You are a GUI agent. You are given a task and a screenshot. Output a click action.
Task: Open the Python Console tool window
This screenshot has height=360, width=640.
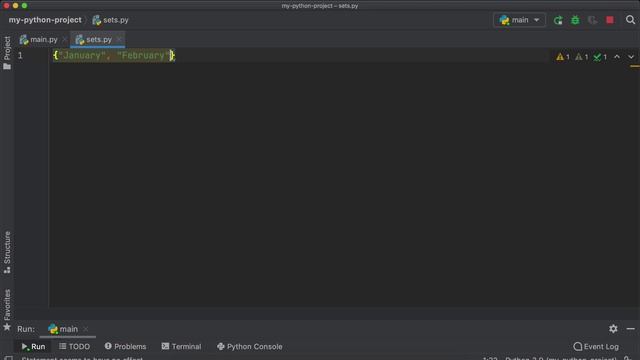pyautogui.click(x=249, y=347)
